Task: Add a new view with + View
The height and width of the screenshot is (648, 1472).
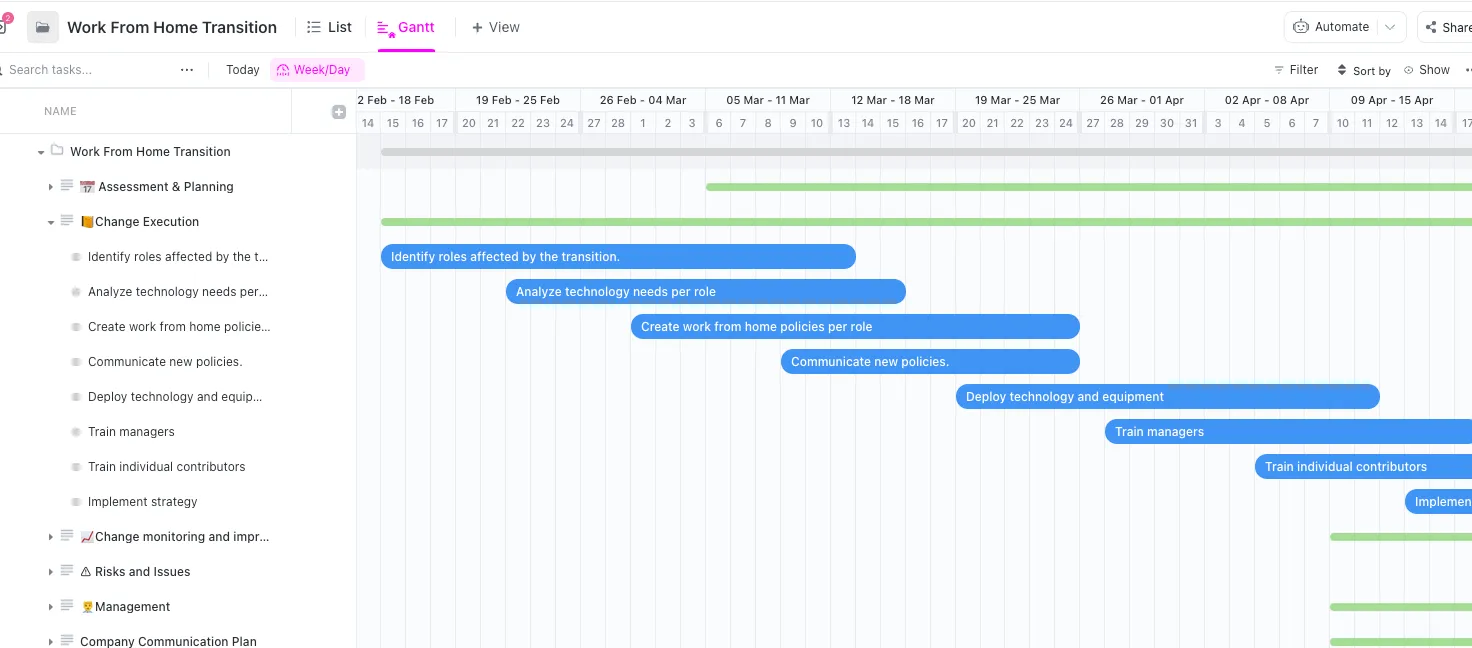Action: 496,27
